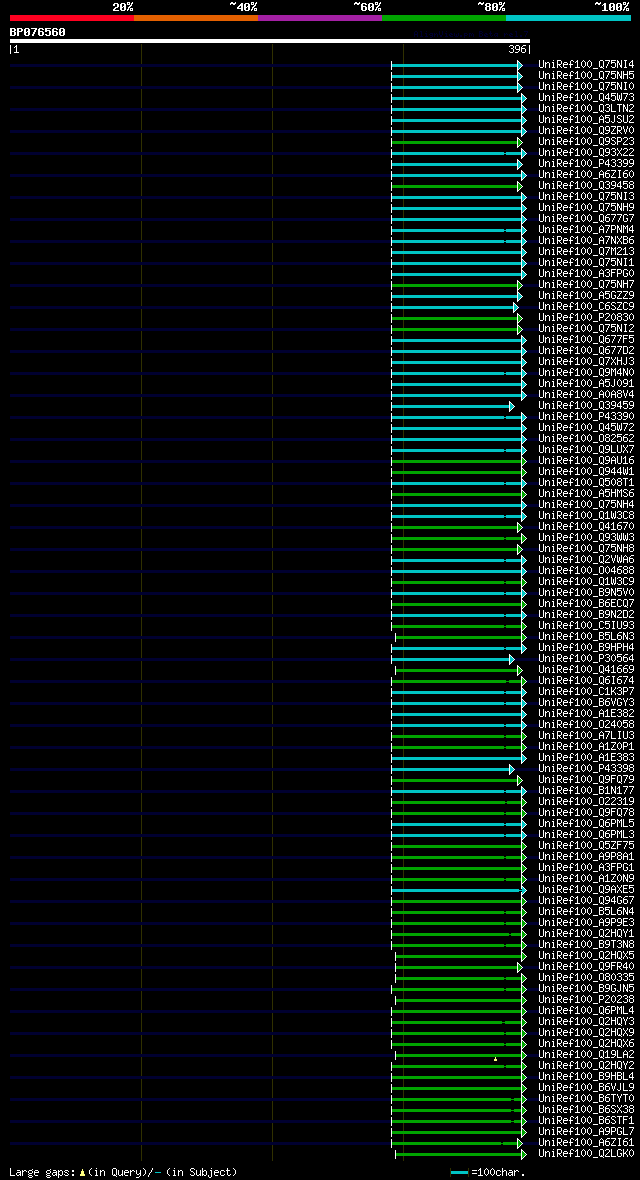This screenshot has height=1180, width=640.
Task: Select label UniRef100_Q41670
Action: click(x=587, y=527)
